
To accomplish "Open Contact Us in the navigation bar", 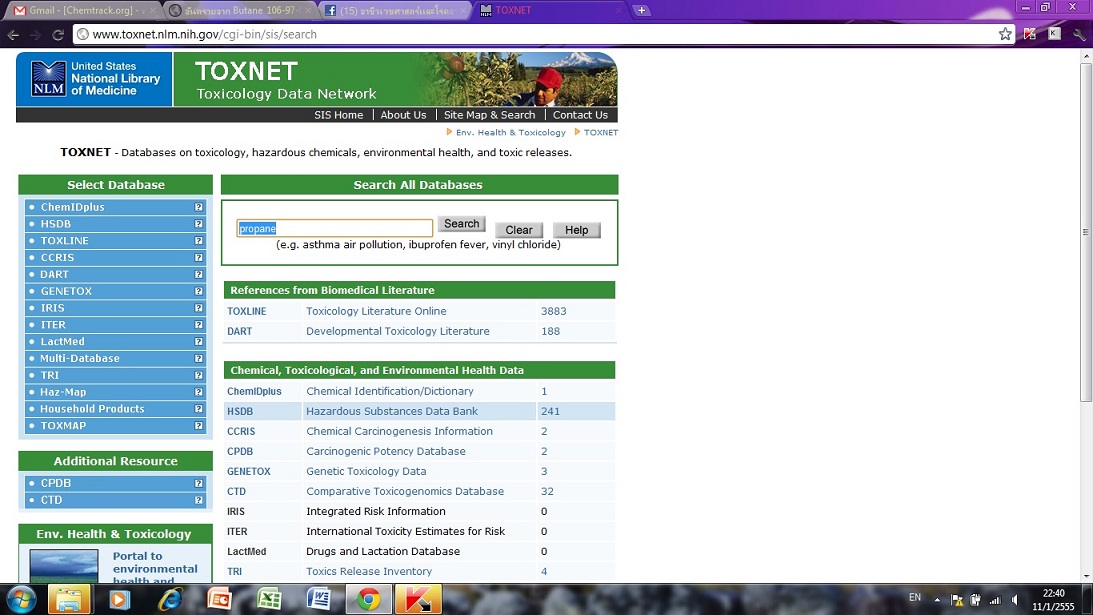I will [580, 115].
